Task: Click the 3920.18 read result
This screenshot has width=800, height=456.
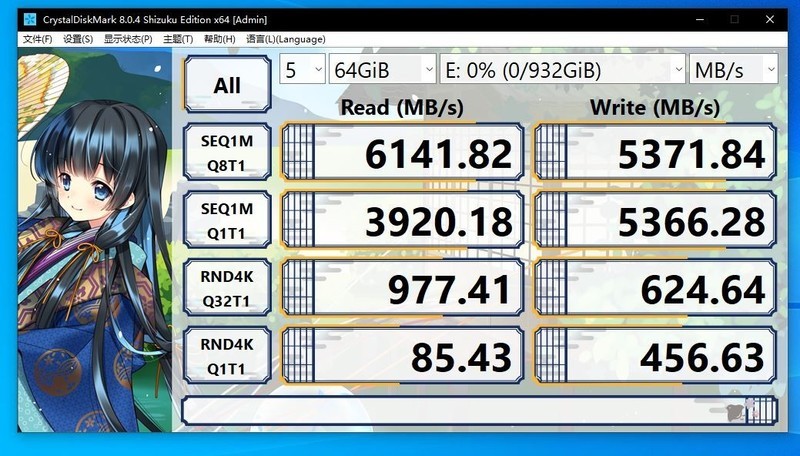Action: tap(403, 220)
